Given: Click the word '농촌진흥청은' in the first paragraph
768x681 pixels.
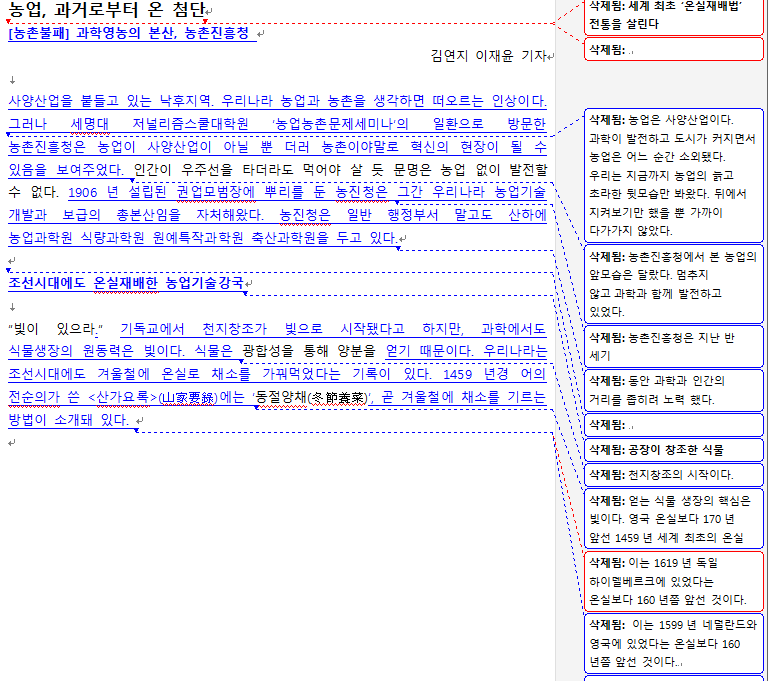Looking at the screenshot, I should (x=47, y=146).
